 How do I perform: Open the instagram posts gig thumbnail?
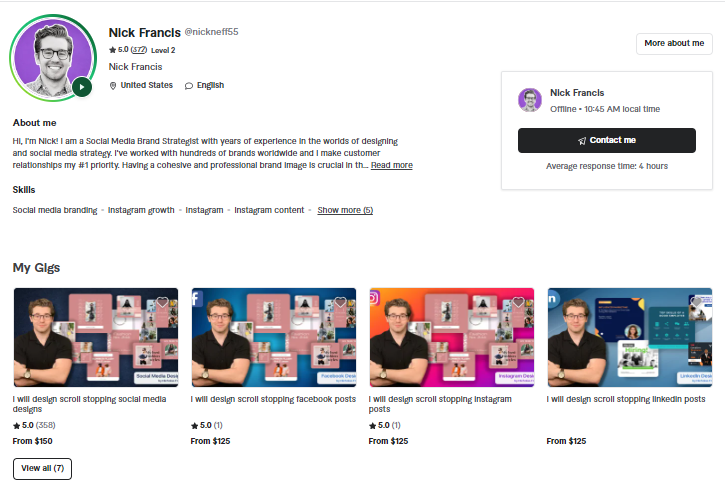tap(452, 337)
